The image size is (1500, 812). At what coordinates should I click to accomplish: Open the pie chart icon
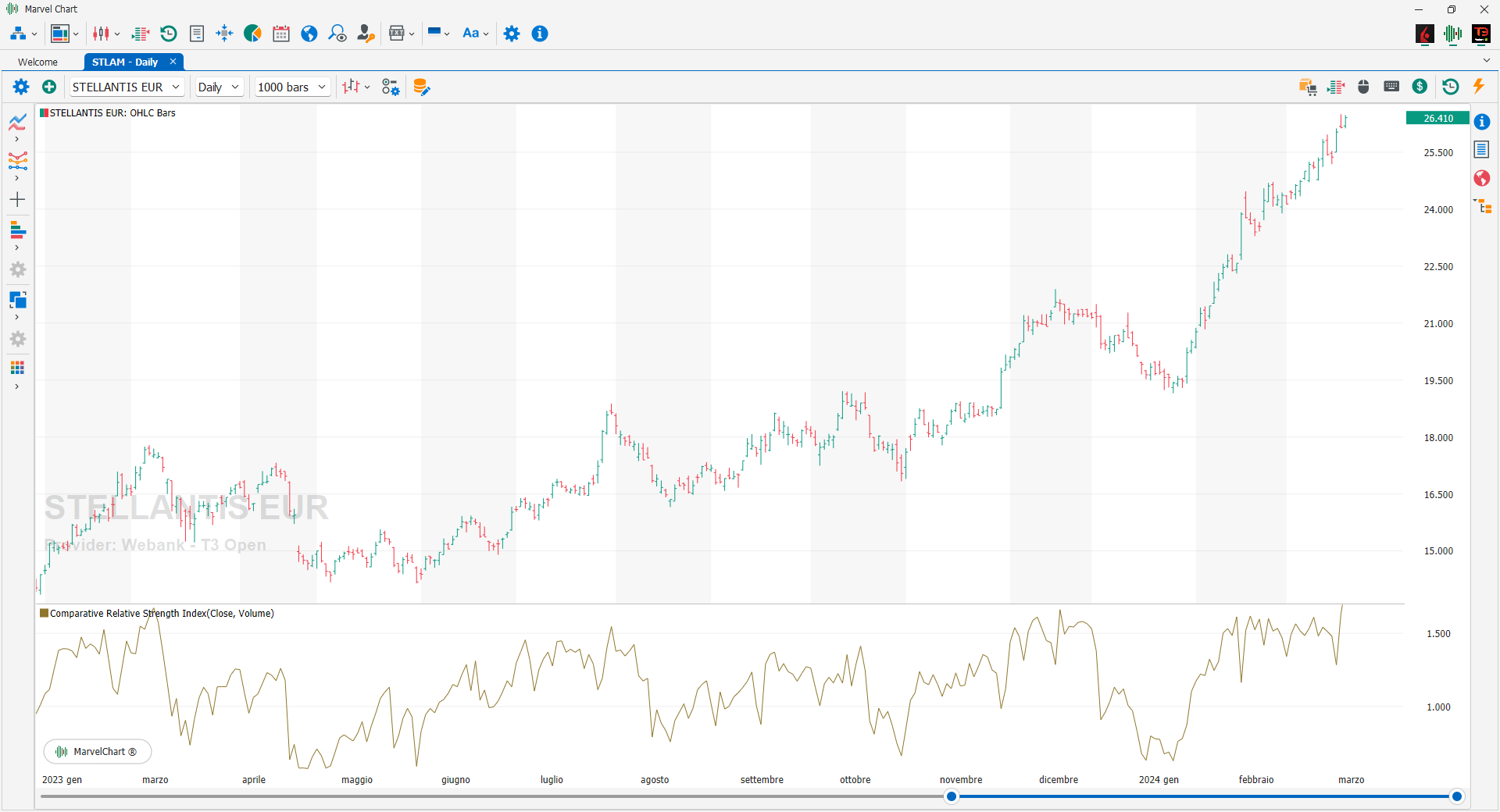[x=252, y=34]
